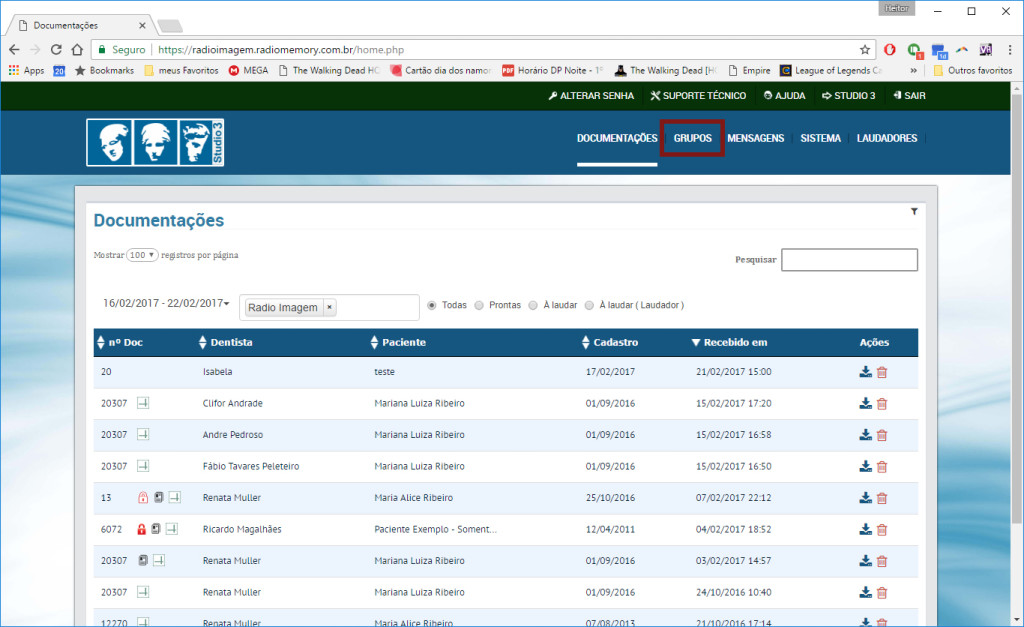This screenshot has height=627, width=1024.
Task: Download the Ricardo Magalhães documentation
Action: [865, 529]
